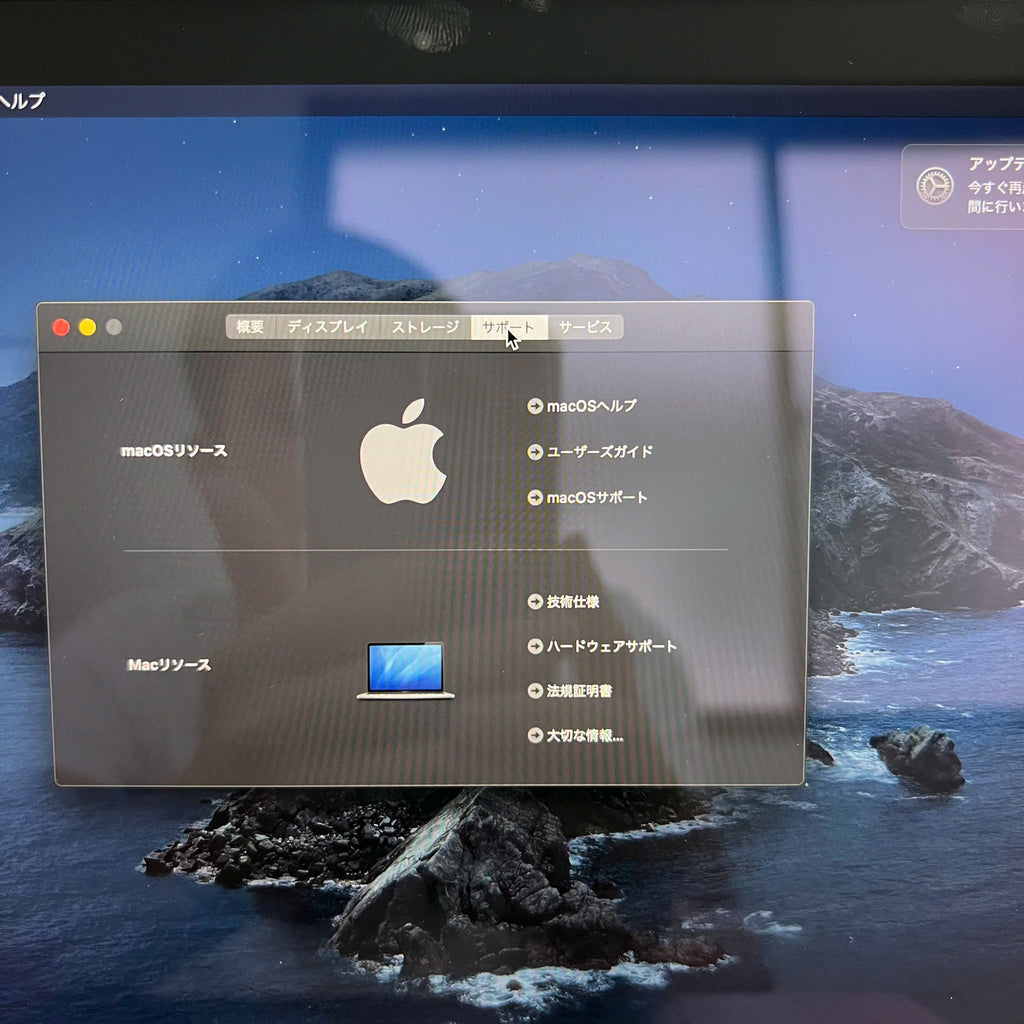The height and width of the screenshot is (1024, 1024).
Task: Close the window with the red button
Action: coord(61,327)
